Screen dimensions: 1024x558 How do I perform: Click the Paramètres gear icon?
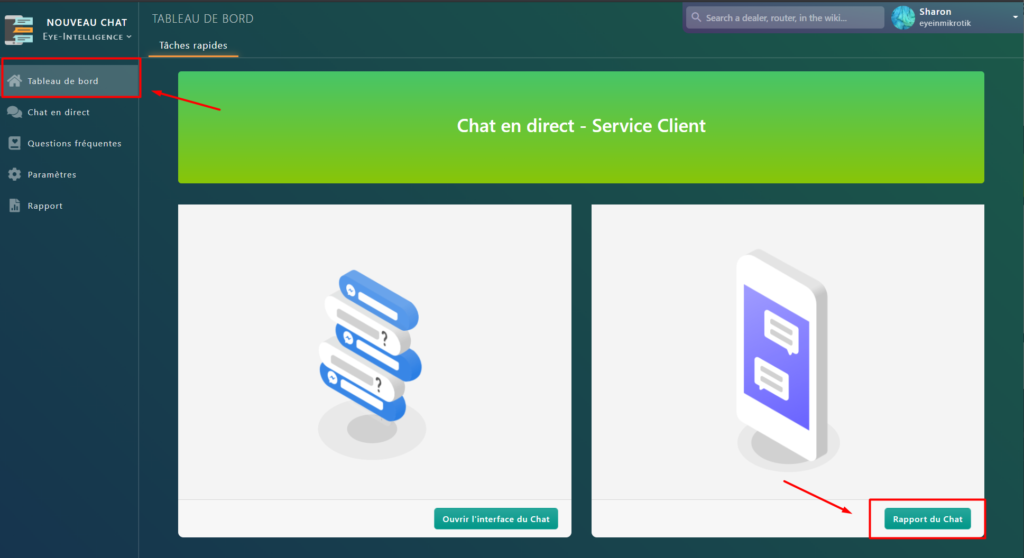(15, 174)
